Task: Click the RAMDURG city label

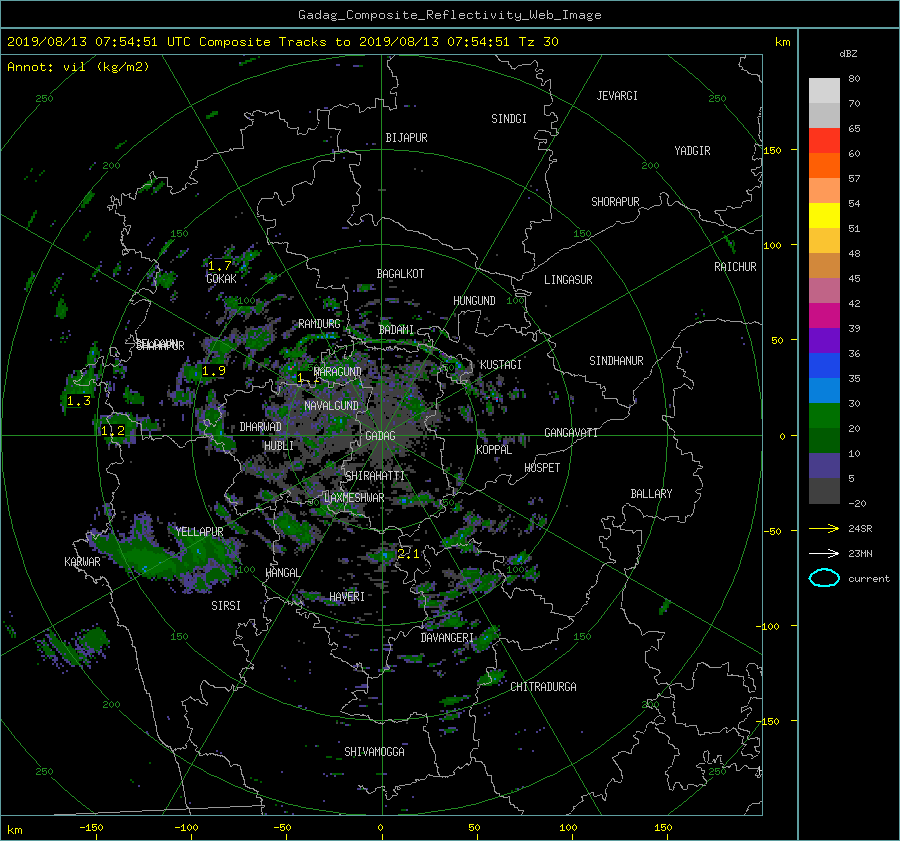Action: click(x=319, y=324)
